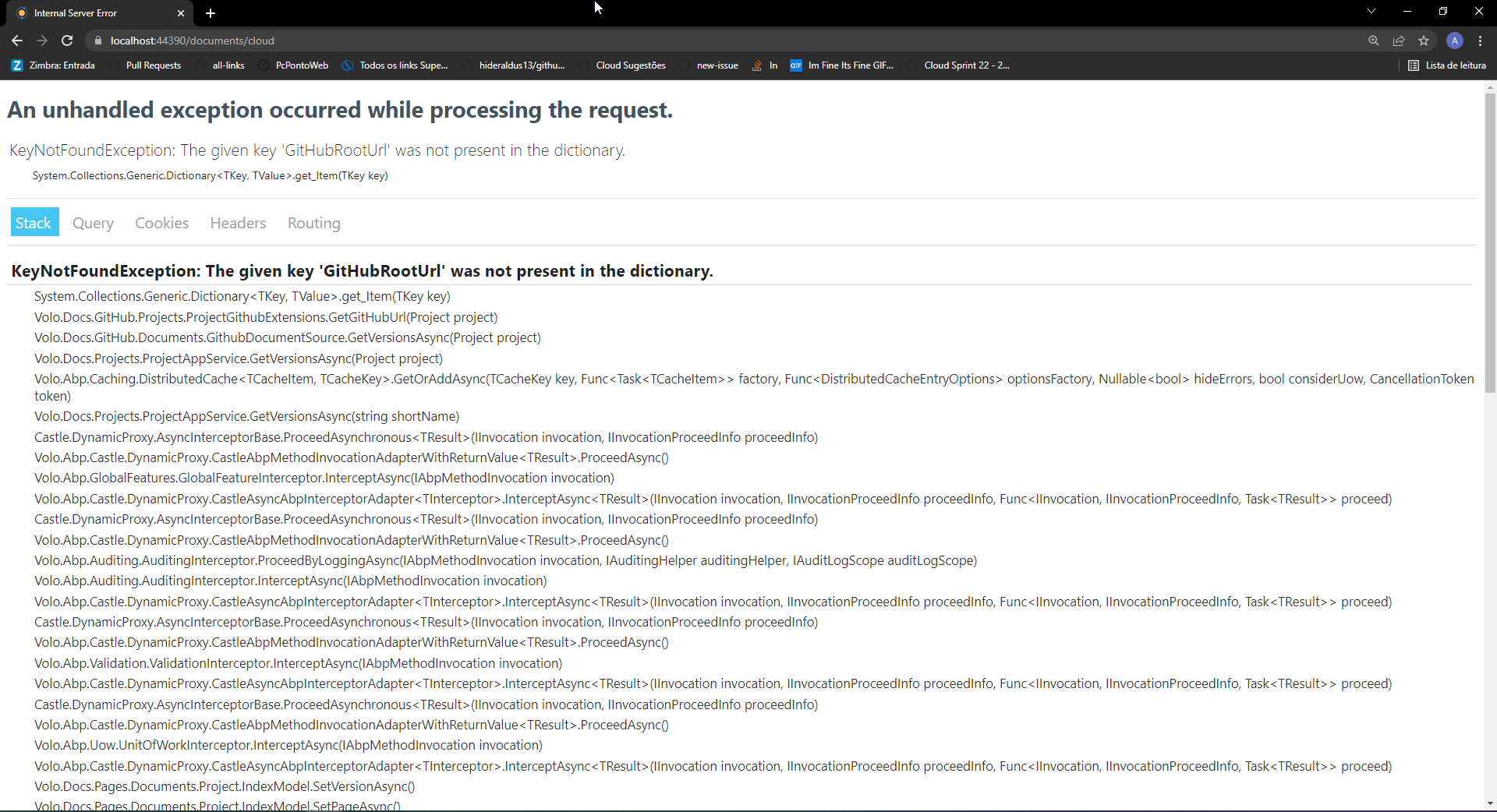Reload the error page
This screenshot has height=812, width=1497.
67,41
